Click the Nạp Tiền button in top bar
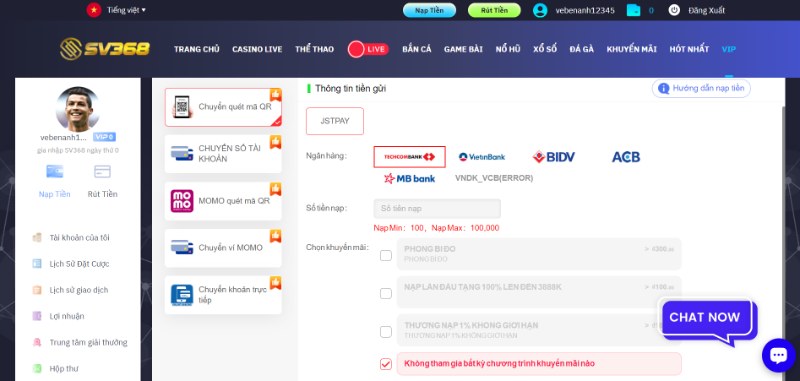Image resolution: width=800 pixels, height=381 pixels. click(429, 10)
